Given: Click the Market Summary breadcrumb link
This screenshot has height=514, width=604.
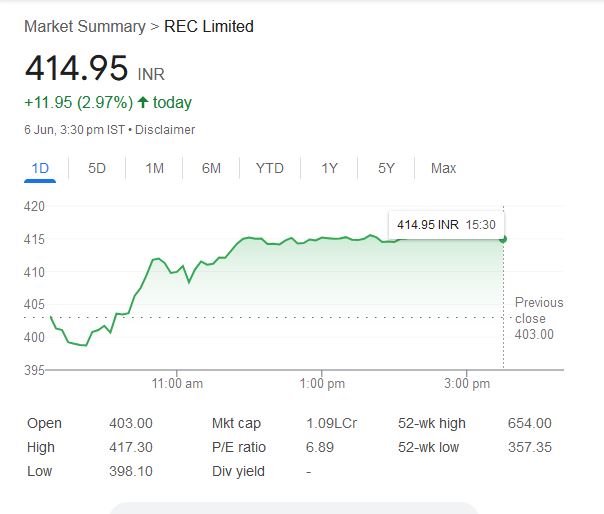Looking at the screenshot, I should click(x=84, y=26).
